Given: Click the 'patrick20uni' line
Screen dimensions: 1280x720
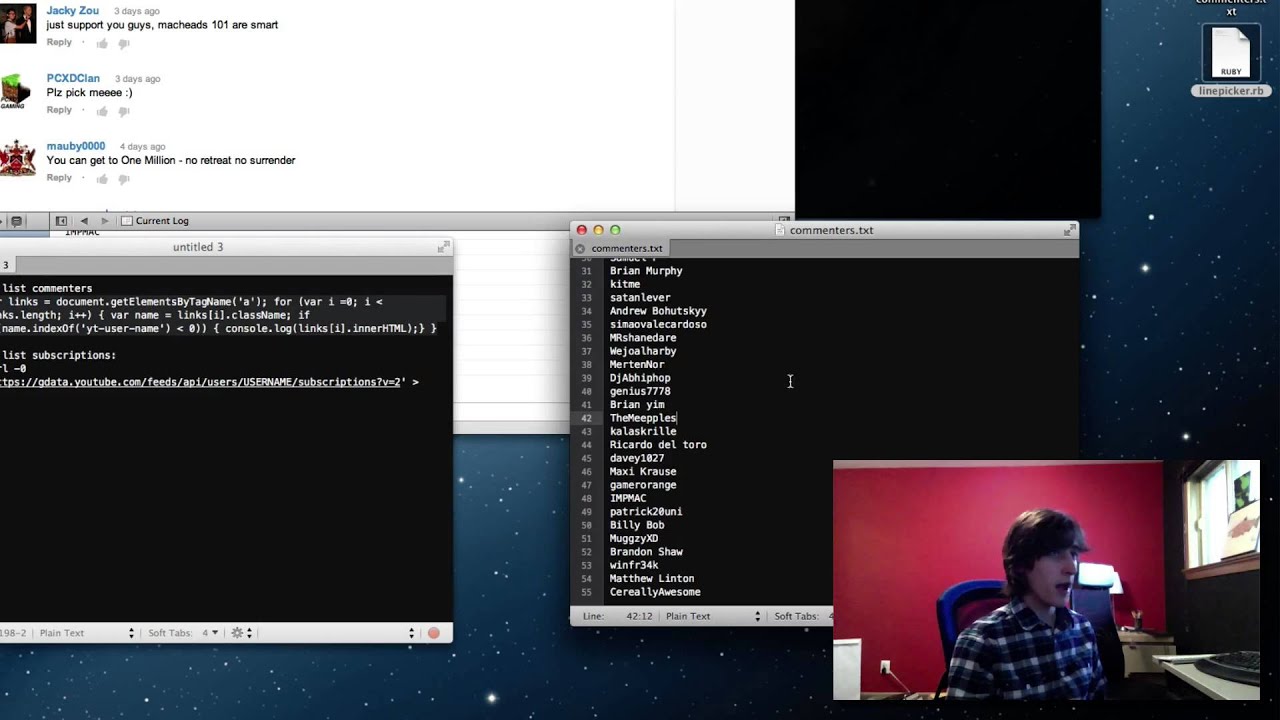Looking at the screenshot, I should (x=646, y=512).
